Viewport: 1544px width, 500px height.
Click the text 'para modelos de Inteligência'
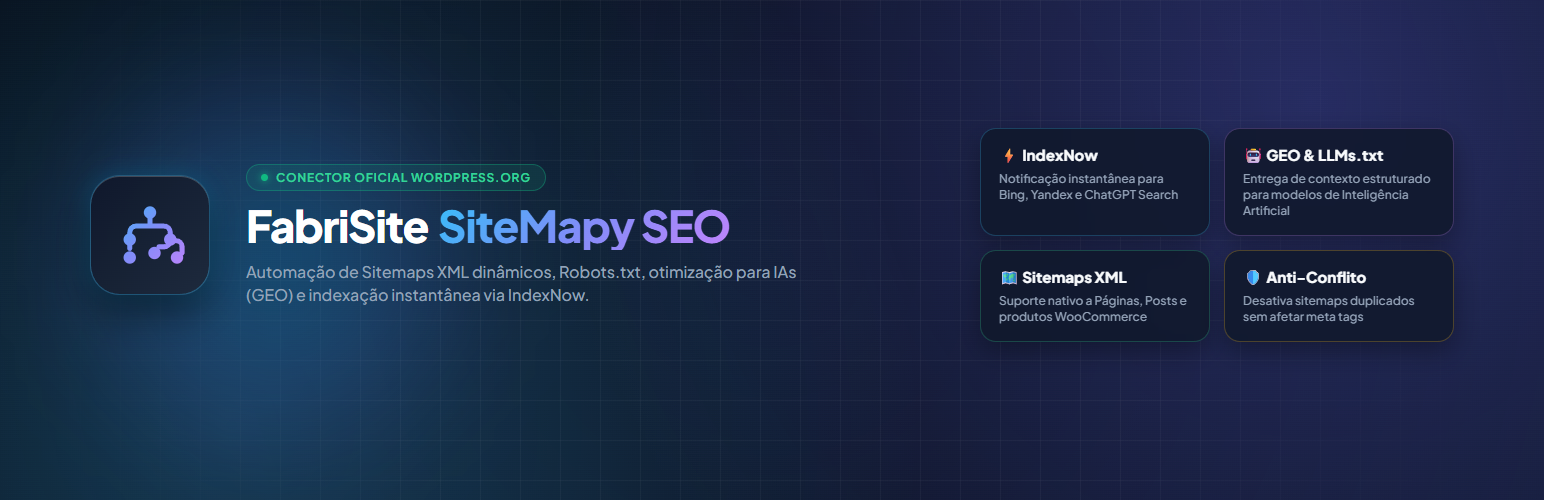[x=1325, y=195]
